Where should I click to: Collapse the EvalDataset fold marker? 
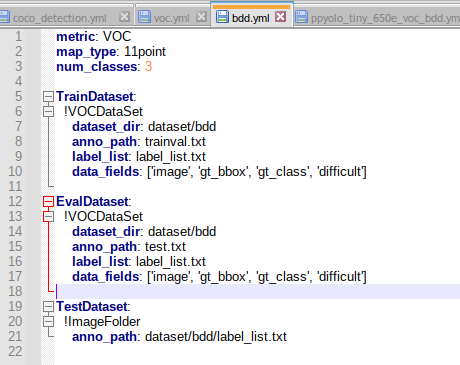click(48, 201)
